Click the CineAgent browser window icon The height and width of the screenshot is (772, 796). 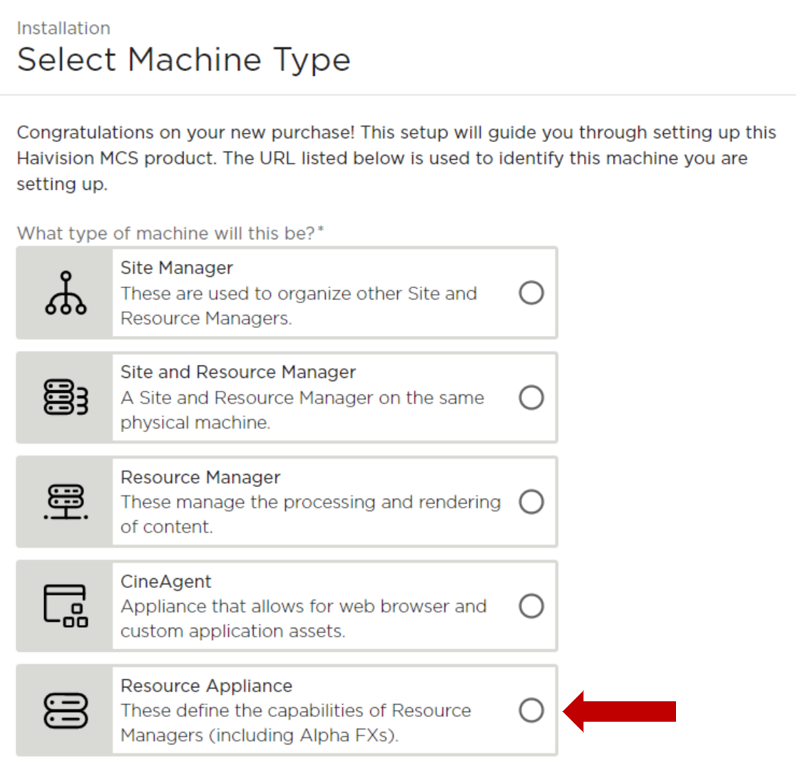click(x=66, y=606)
